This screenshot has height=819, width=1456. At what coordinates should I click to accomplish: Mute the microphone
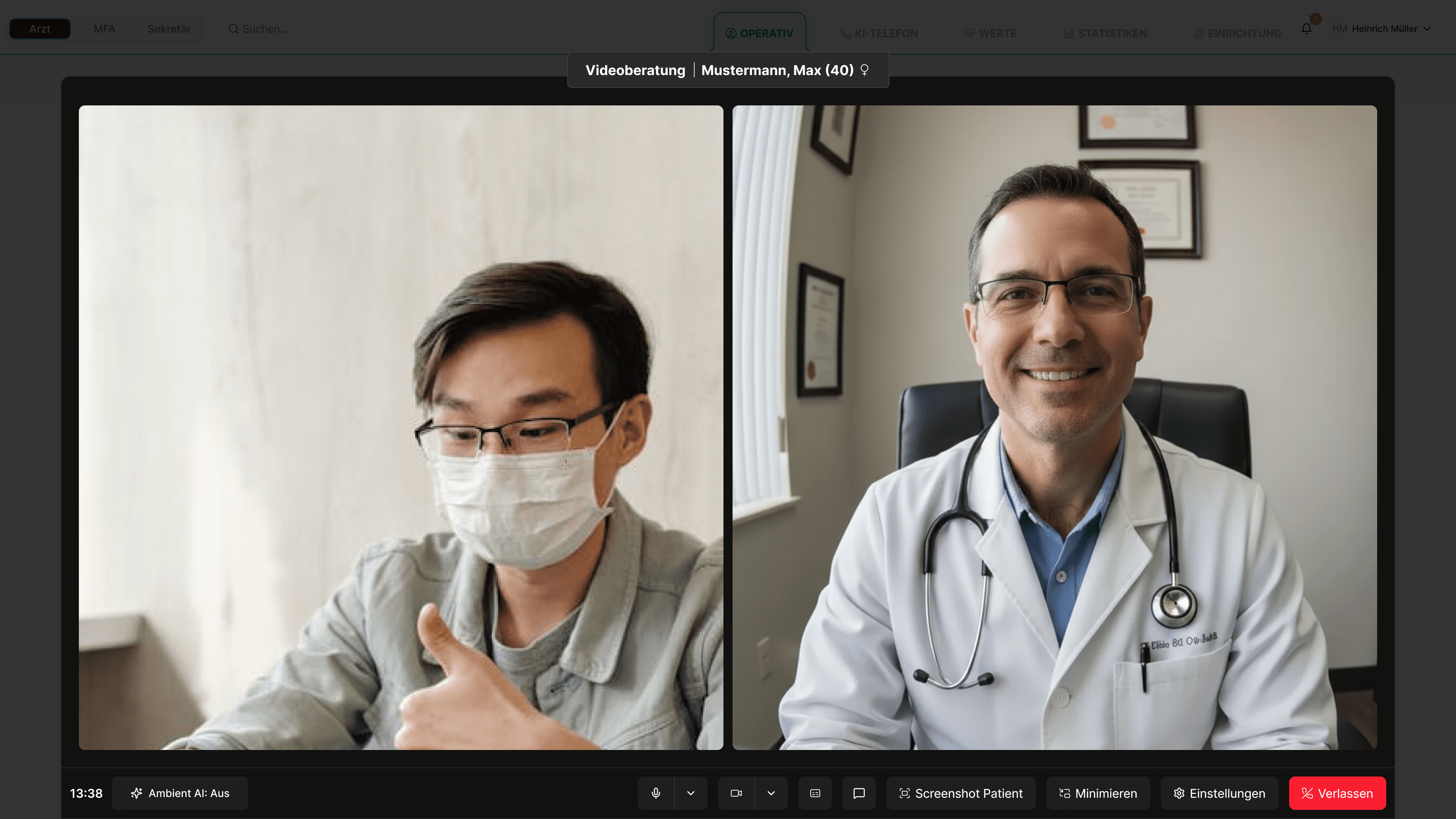point(656,793)
